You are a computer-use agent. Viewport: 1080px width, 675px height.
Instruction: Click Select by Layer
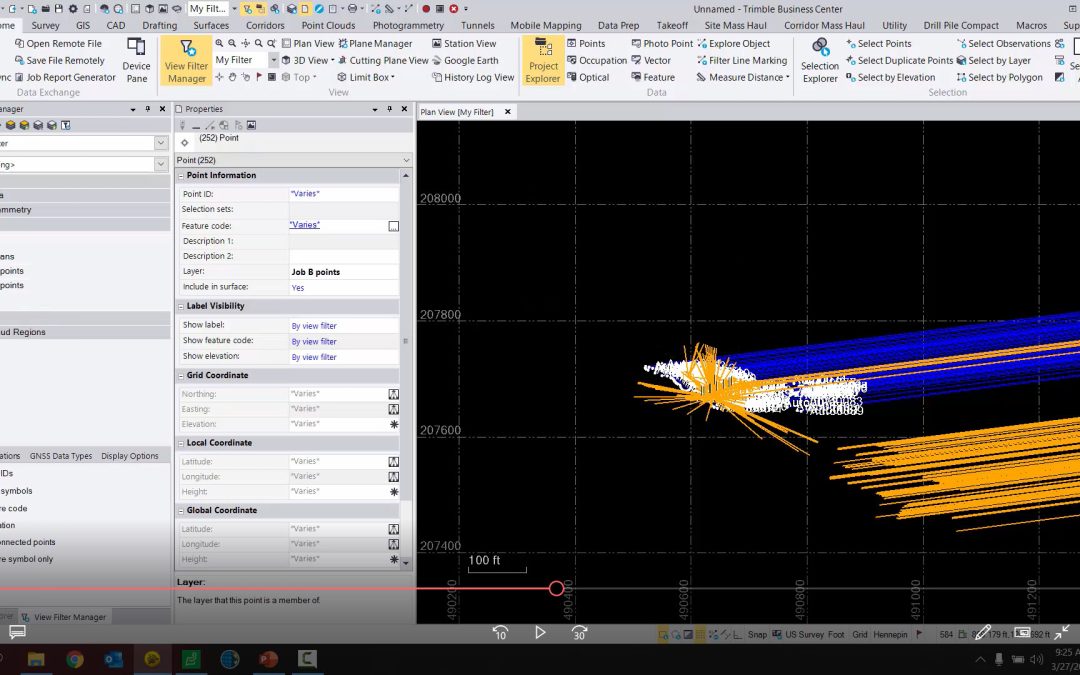[x=994, y=61]
